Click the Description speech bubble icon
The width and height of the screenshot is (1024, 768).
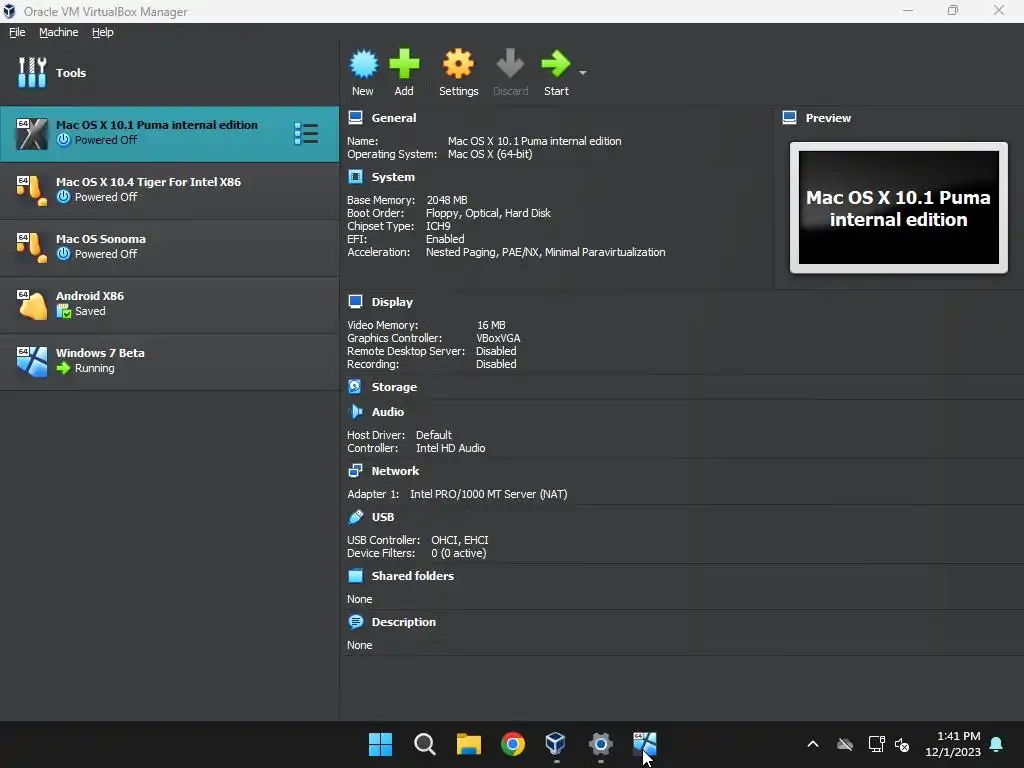(355, 622)
